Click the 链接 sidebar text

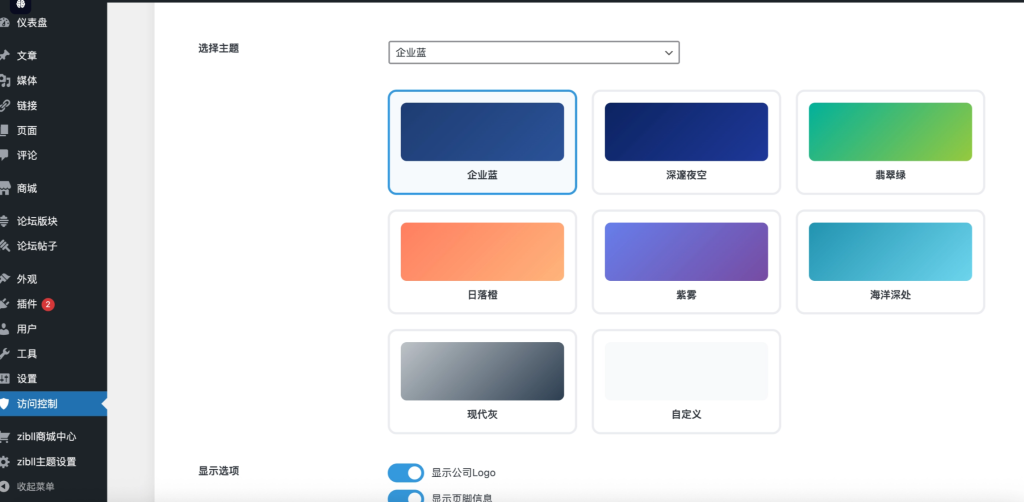[x=27, y=106]
